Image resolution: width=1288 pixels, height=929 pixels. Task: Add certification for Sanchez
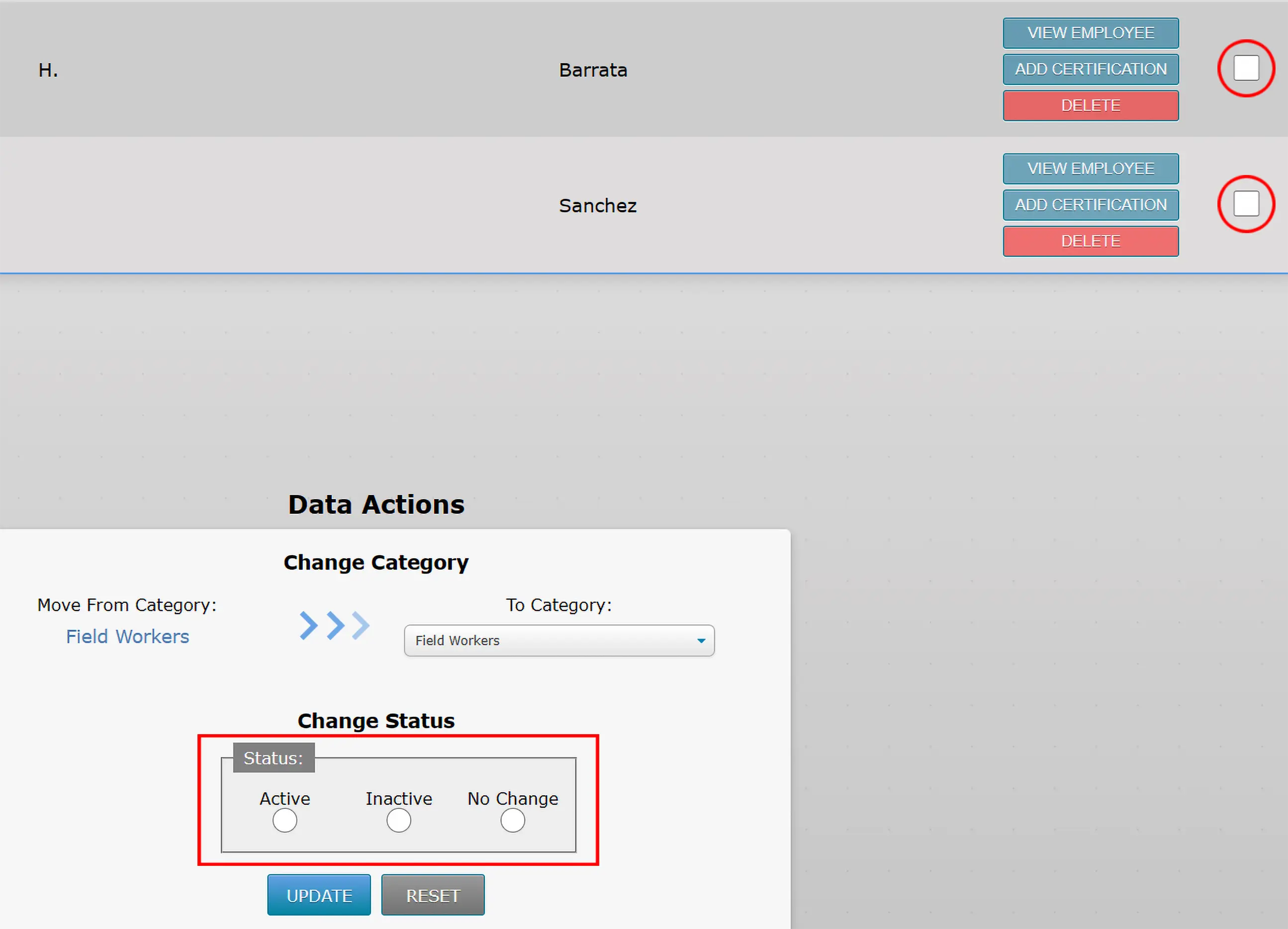[1091, 205]
